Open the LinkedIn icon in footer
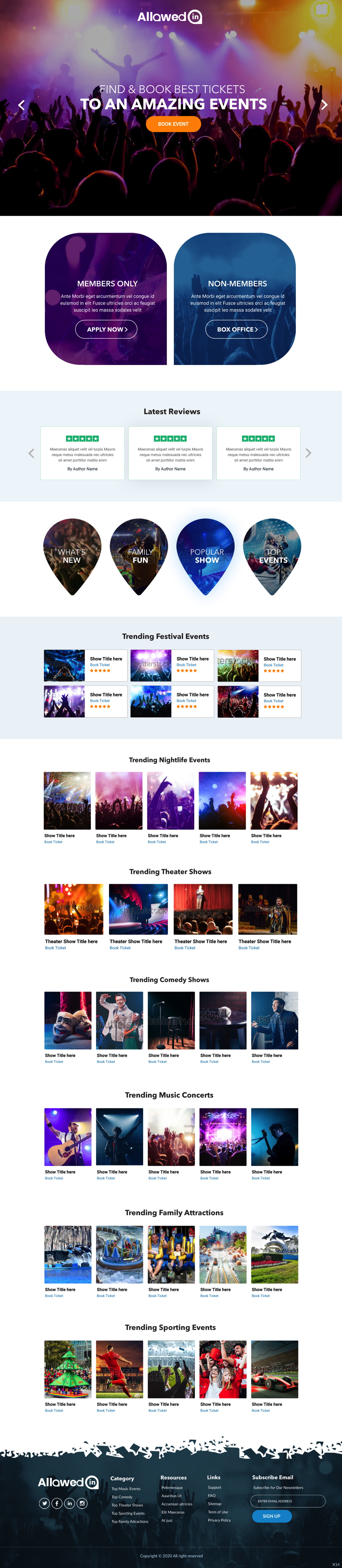 coord(70,1503)
